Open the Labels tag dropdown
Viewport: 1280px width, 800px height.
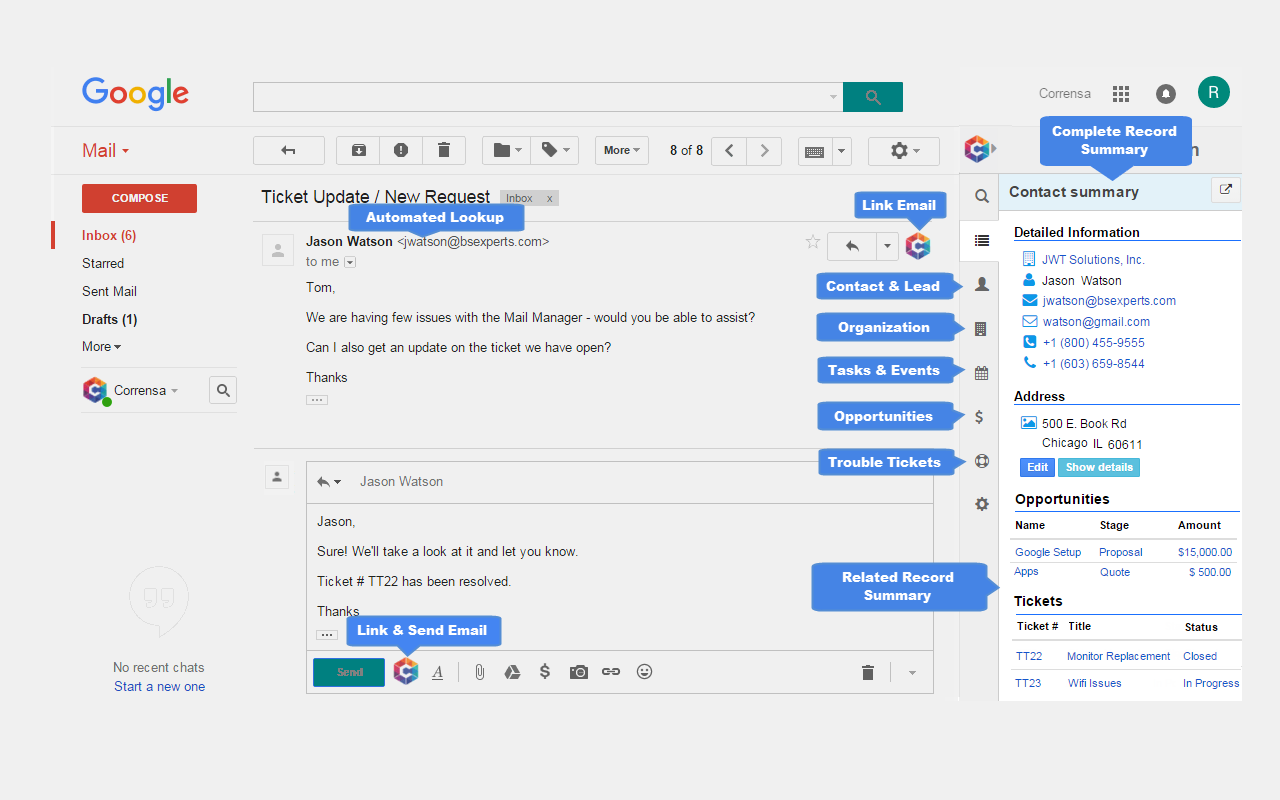click(555, 150)
